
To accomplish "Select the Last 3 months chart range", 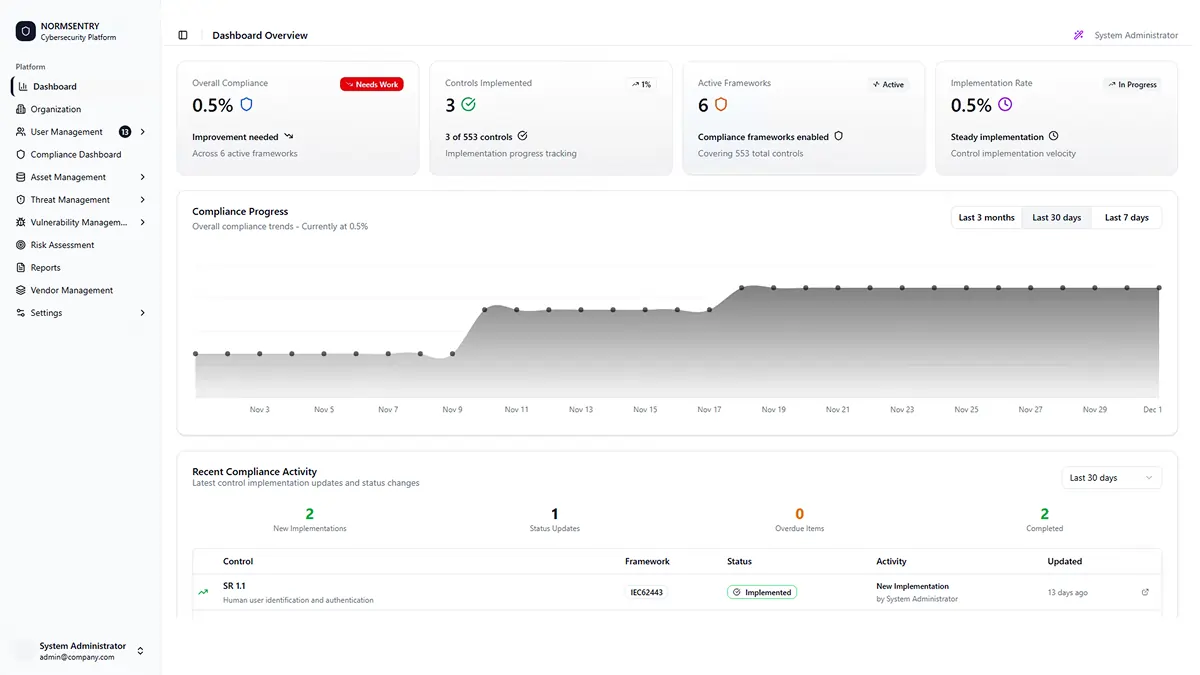I will 986,217.
